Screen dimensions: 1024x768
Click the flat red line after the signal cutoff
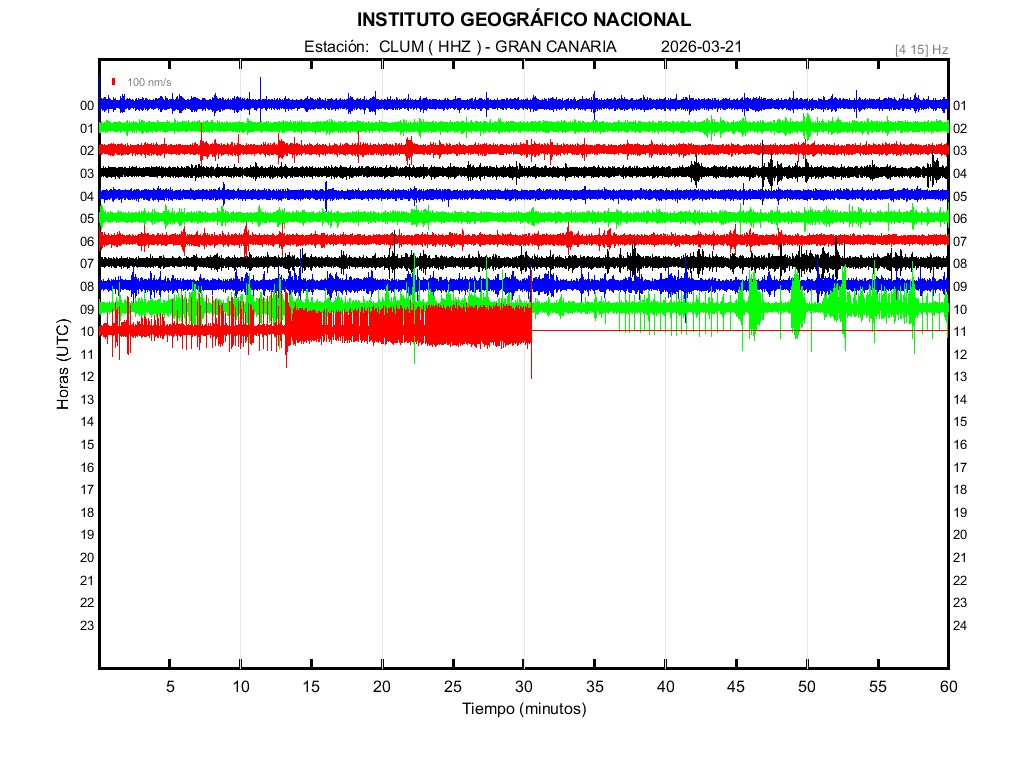coord(740,331)
